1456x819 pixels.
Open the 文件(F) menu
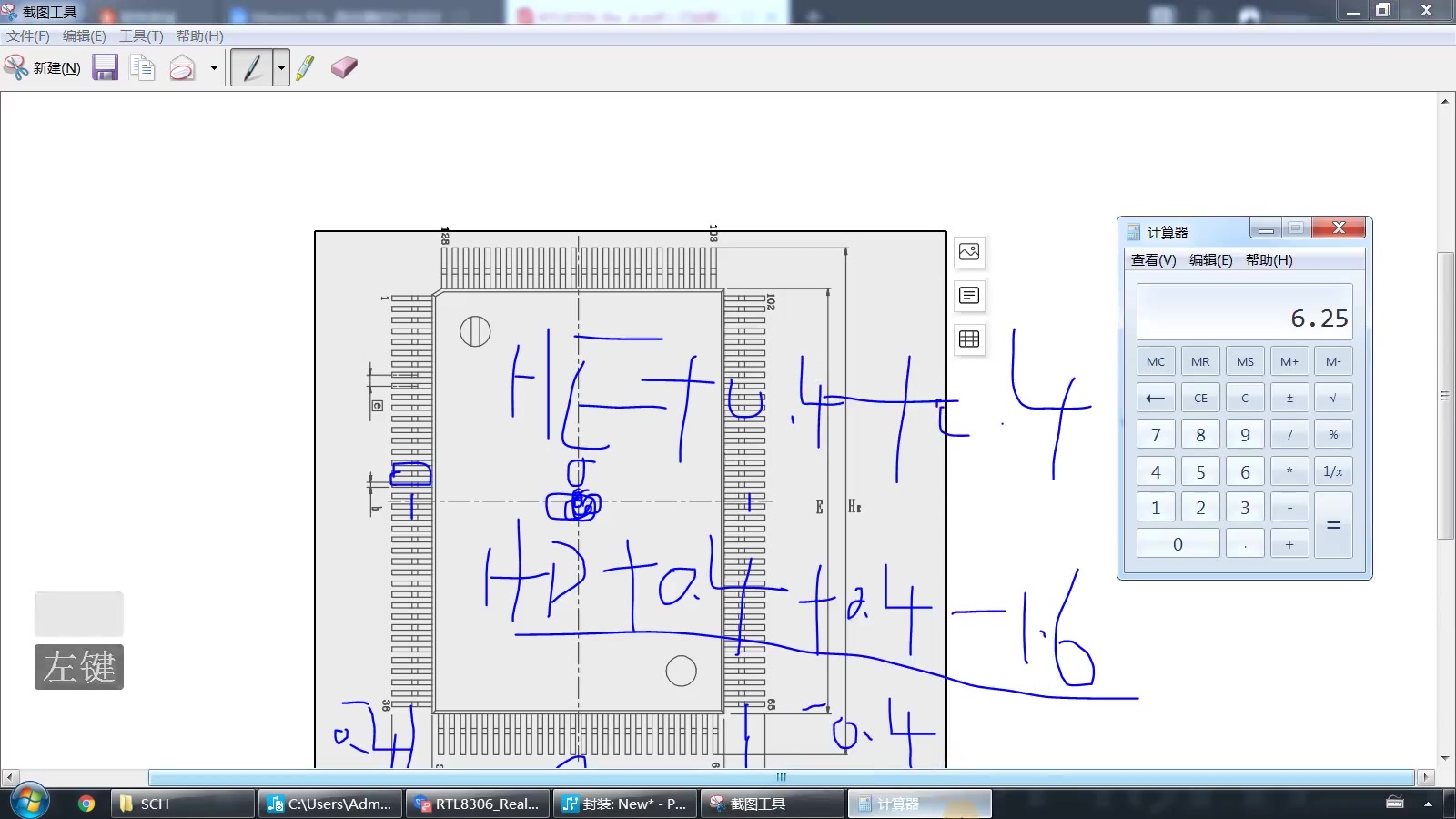[28, 35]
